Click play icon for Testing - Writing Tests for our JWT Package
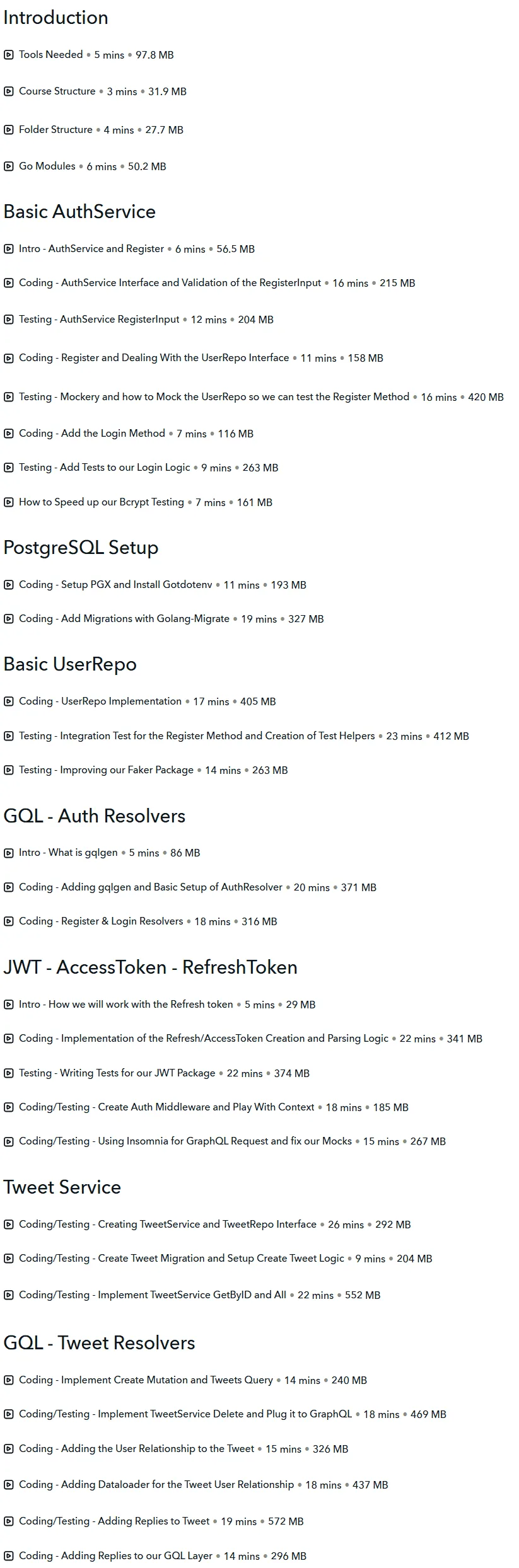This screenshot has height=1568, width=519. point(9,1073)
